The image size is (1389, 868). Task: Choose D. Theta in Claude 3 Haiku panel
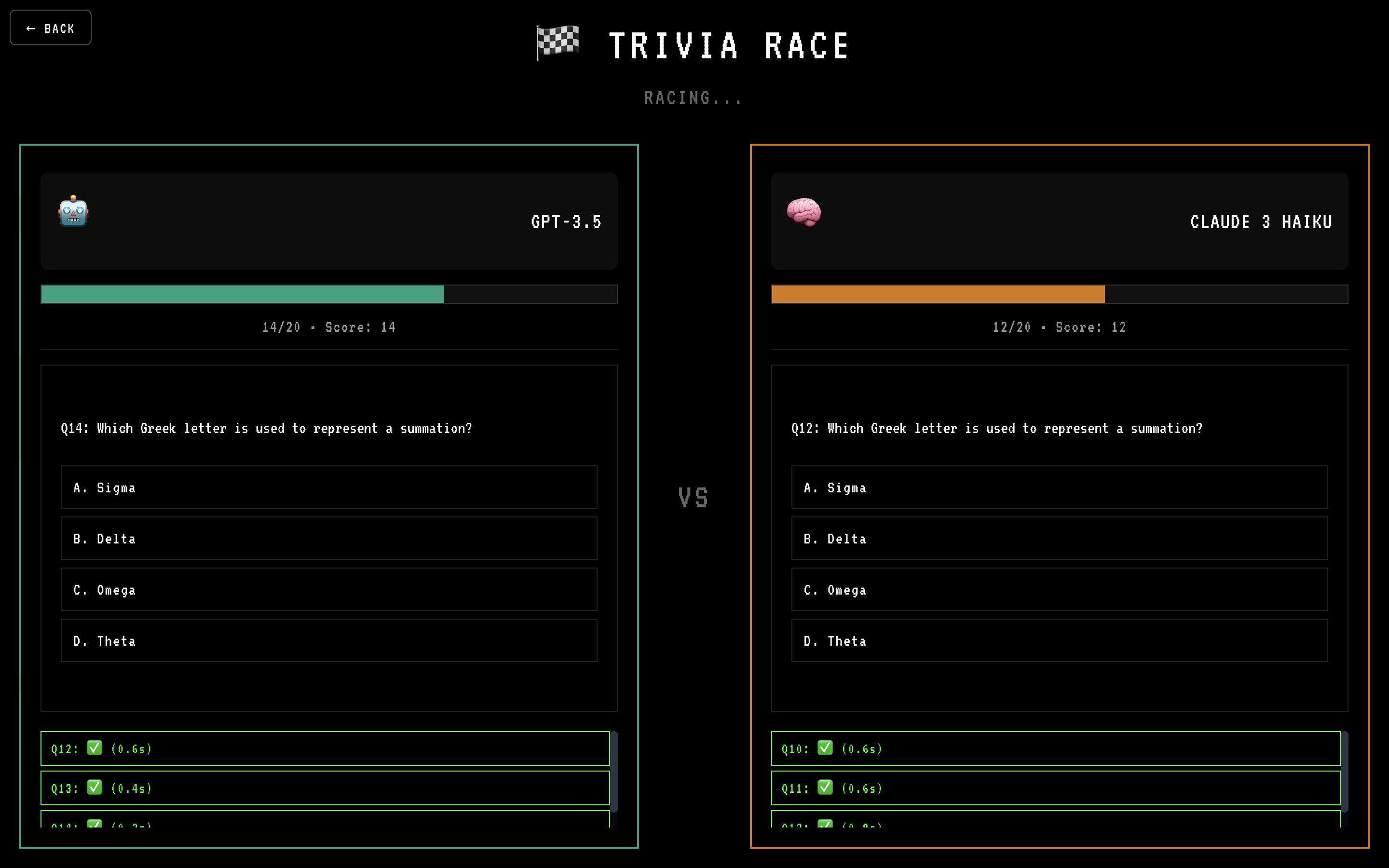(1059, 640)
